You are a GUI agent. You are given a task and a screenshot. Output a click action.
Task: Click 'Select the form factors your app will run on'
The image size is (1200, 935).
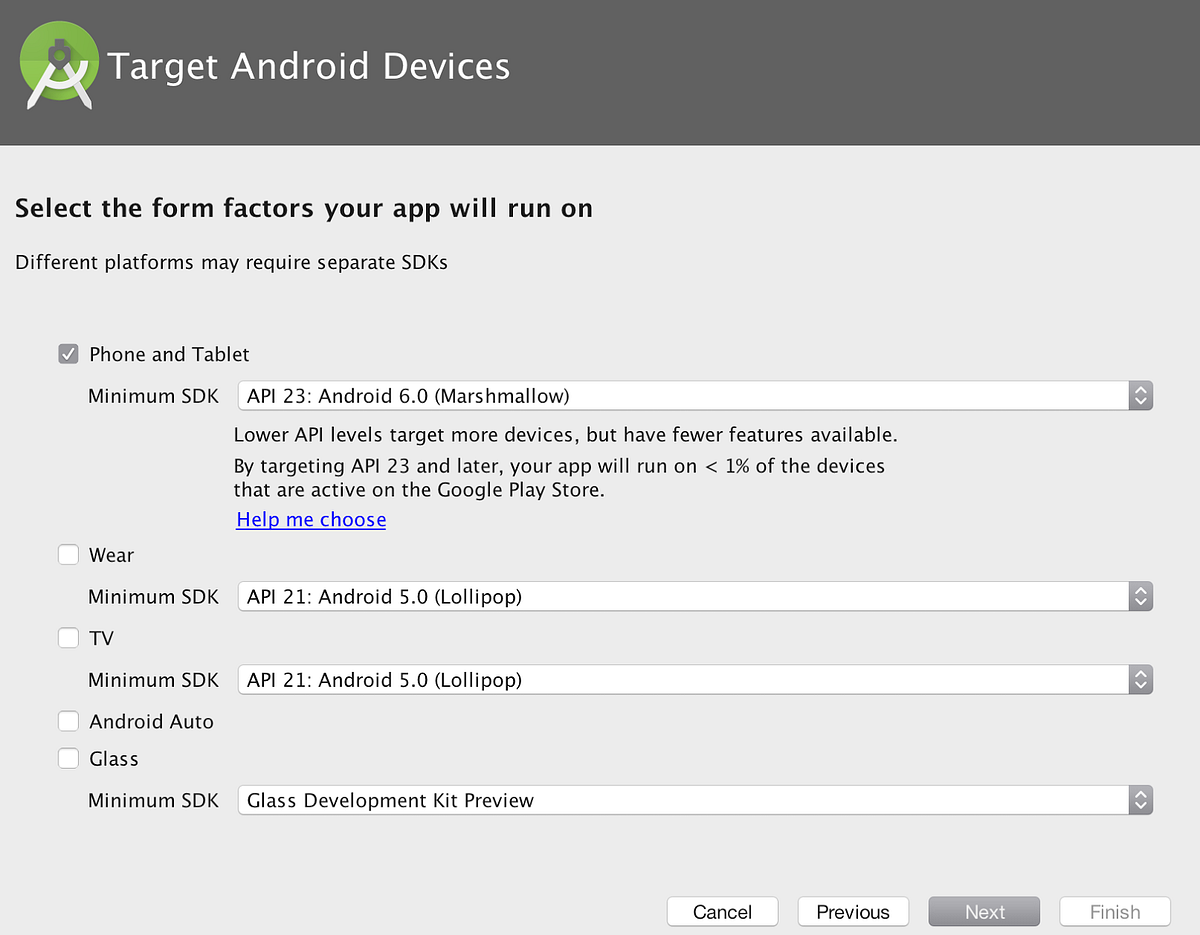point(304,209)
